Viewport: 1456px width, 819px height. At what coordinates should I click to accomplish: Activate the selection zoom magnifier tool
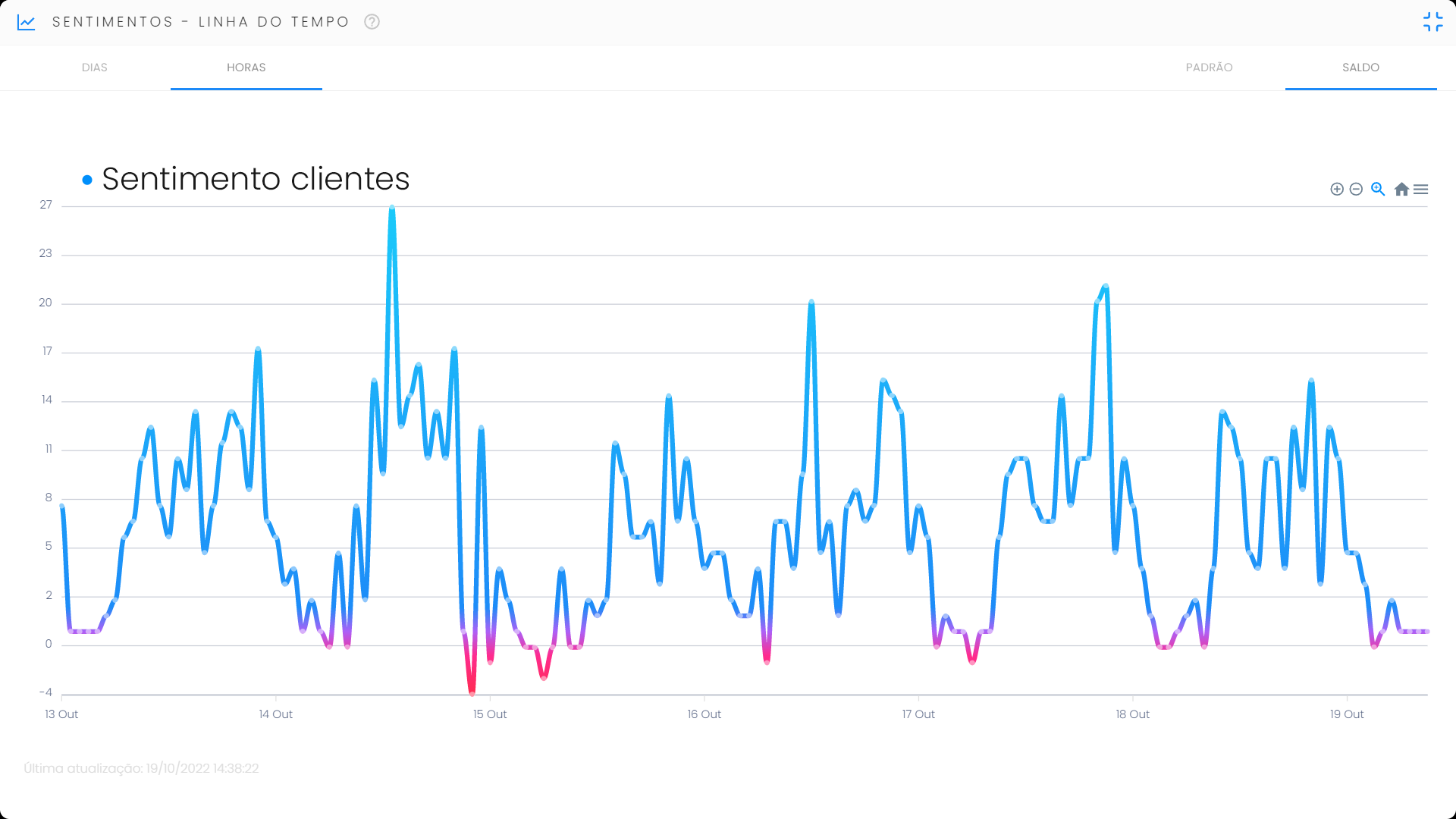1378,189
